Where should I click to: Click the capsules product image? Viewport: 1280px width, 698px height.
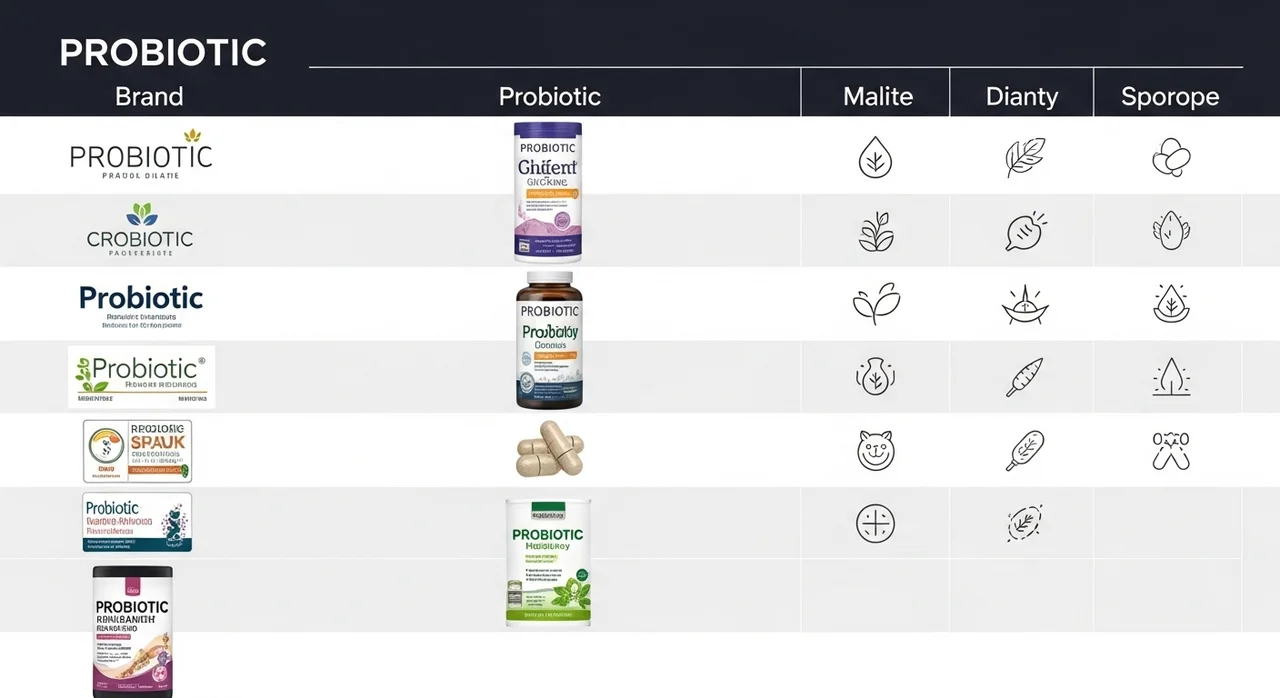click(x=549, y=448)
